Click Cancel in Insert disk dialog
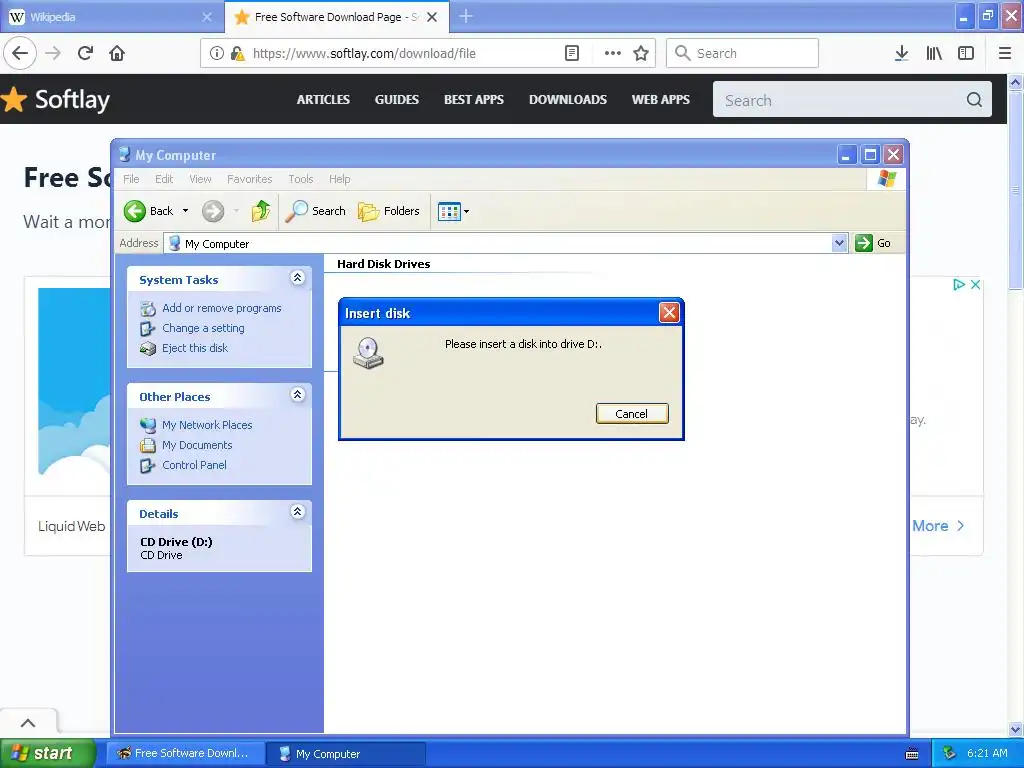 click(x=632, y=413)
